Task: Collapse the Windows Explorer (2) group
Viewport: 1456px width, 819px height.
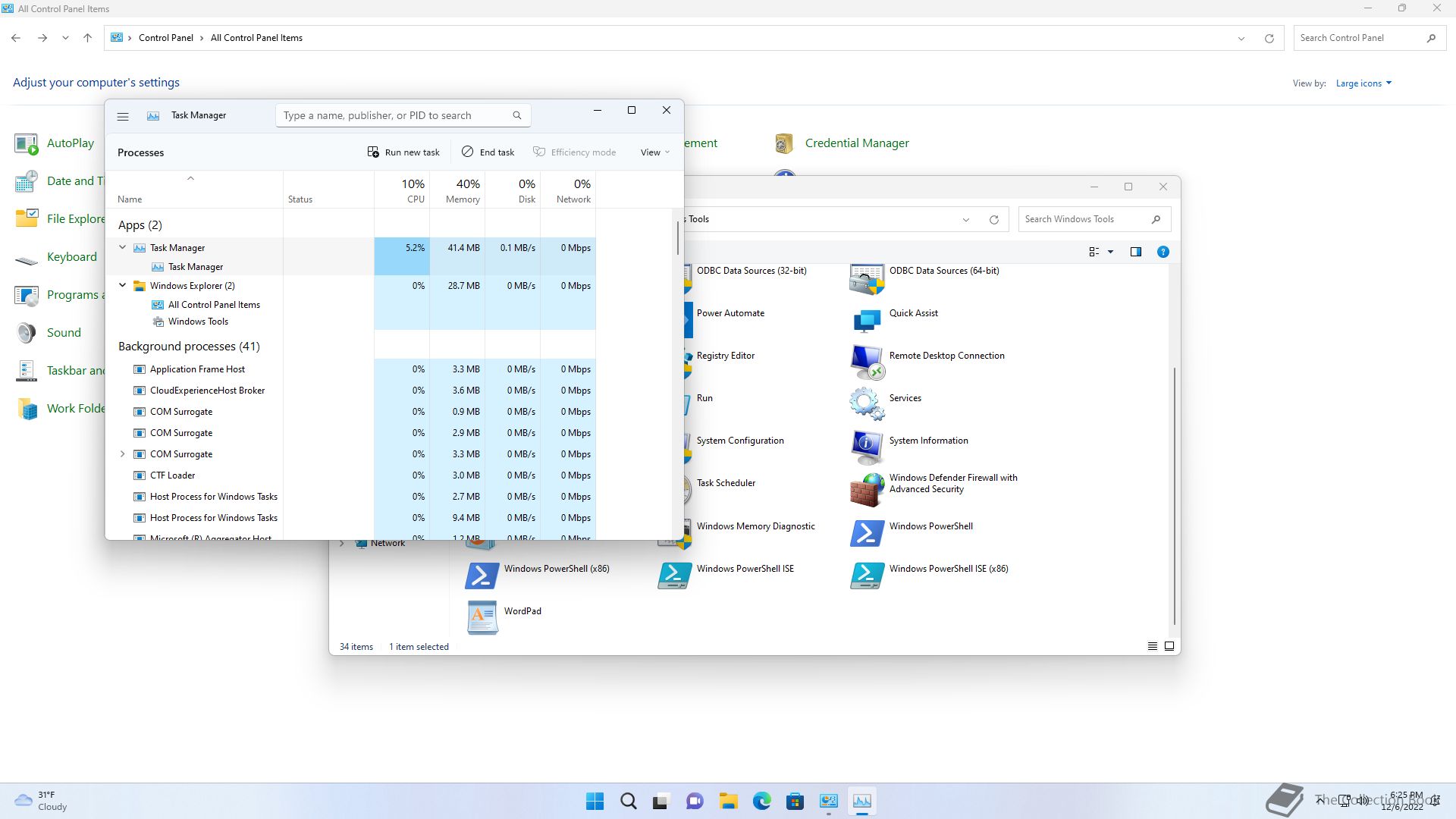Action: click(122, 285)
